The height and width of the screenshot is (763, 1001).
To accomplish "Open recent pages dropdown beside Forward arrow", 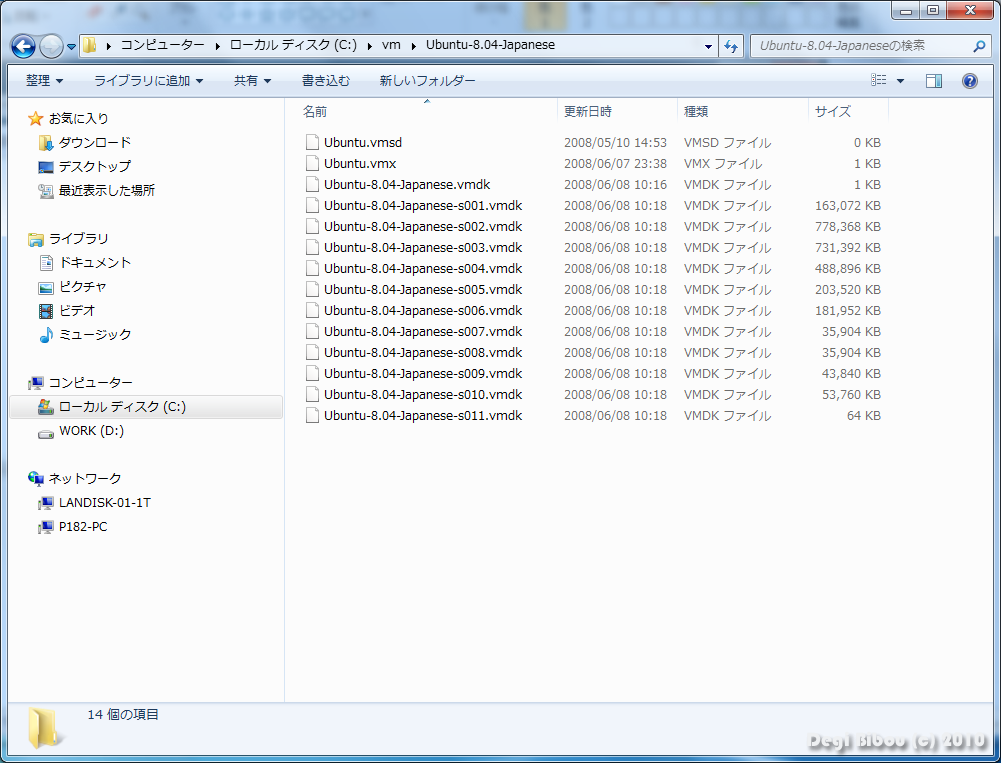I will (71, 47).
